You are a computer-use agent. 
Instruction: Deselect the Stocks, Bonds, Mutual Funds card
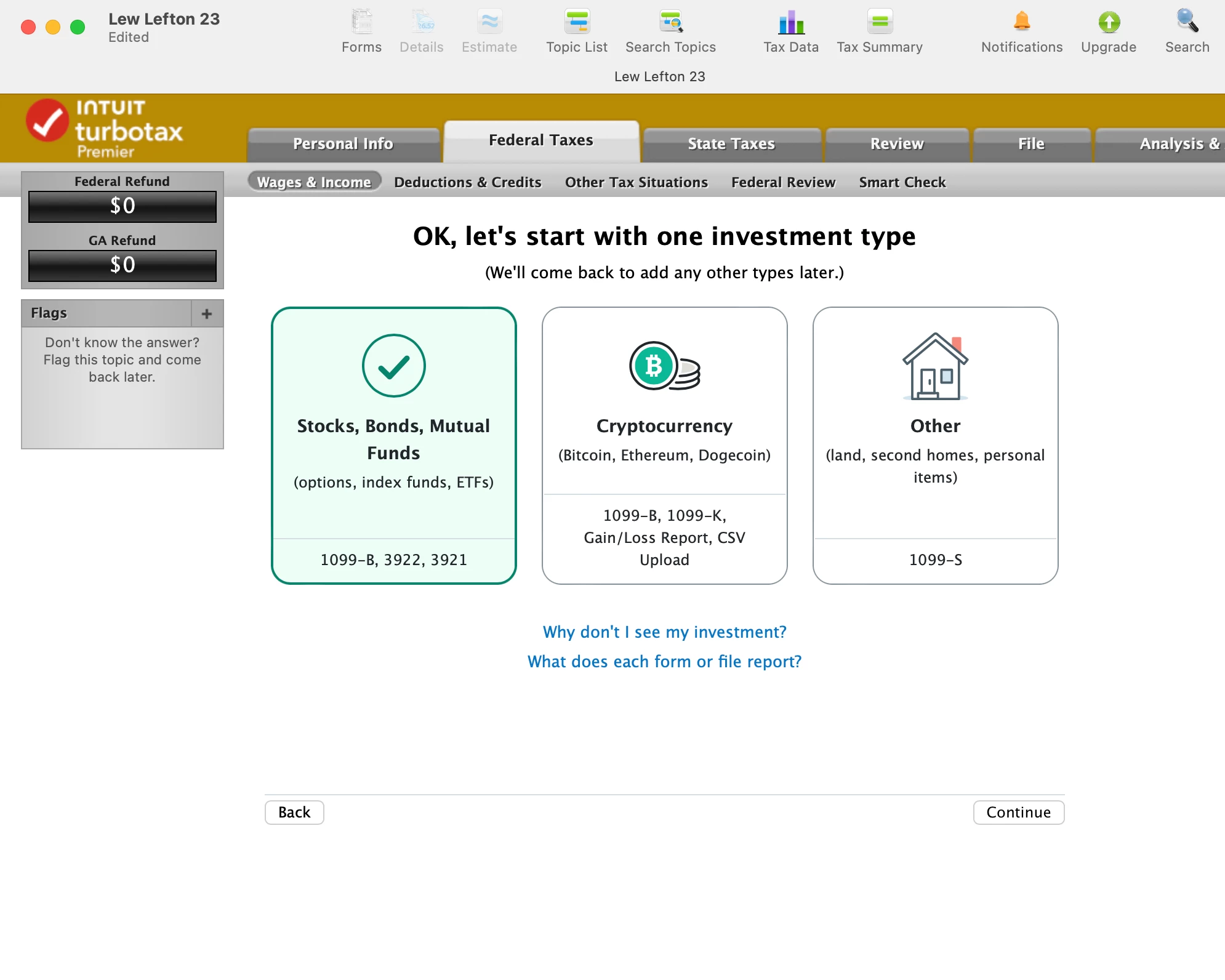coord(394,445)
